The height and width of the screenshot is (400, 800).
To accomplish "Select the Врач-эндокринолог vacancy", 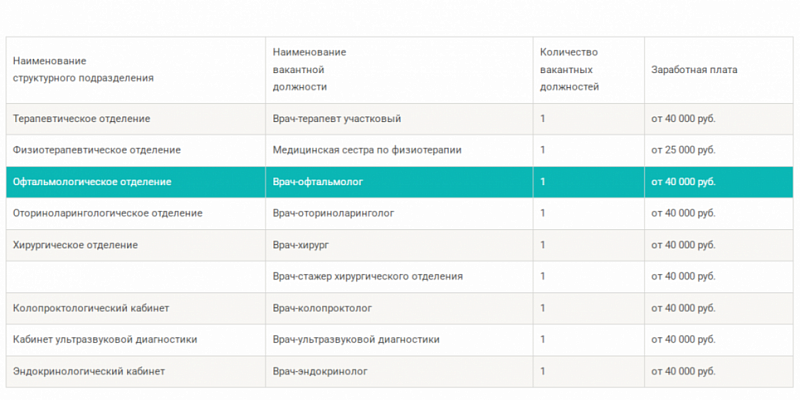I will (x=320, y=371).
